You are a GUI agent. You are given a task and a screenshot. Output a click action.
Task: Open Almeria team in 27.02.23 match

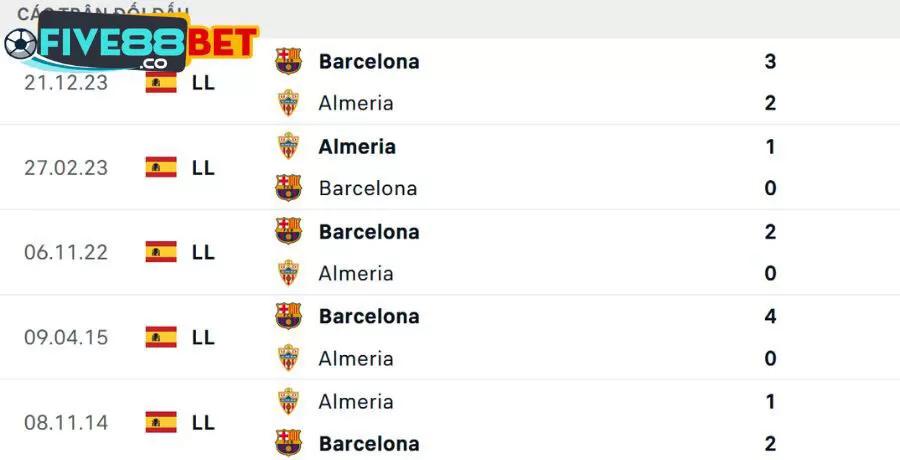coord(357,146)
